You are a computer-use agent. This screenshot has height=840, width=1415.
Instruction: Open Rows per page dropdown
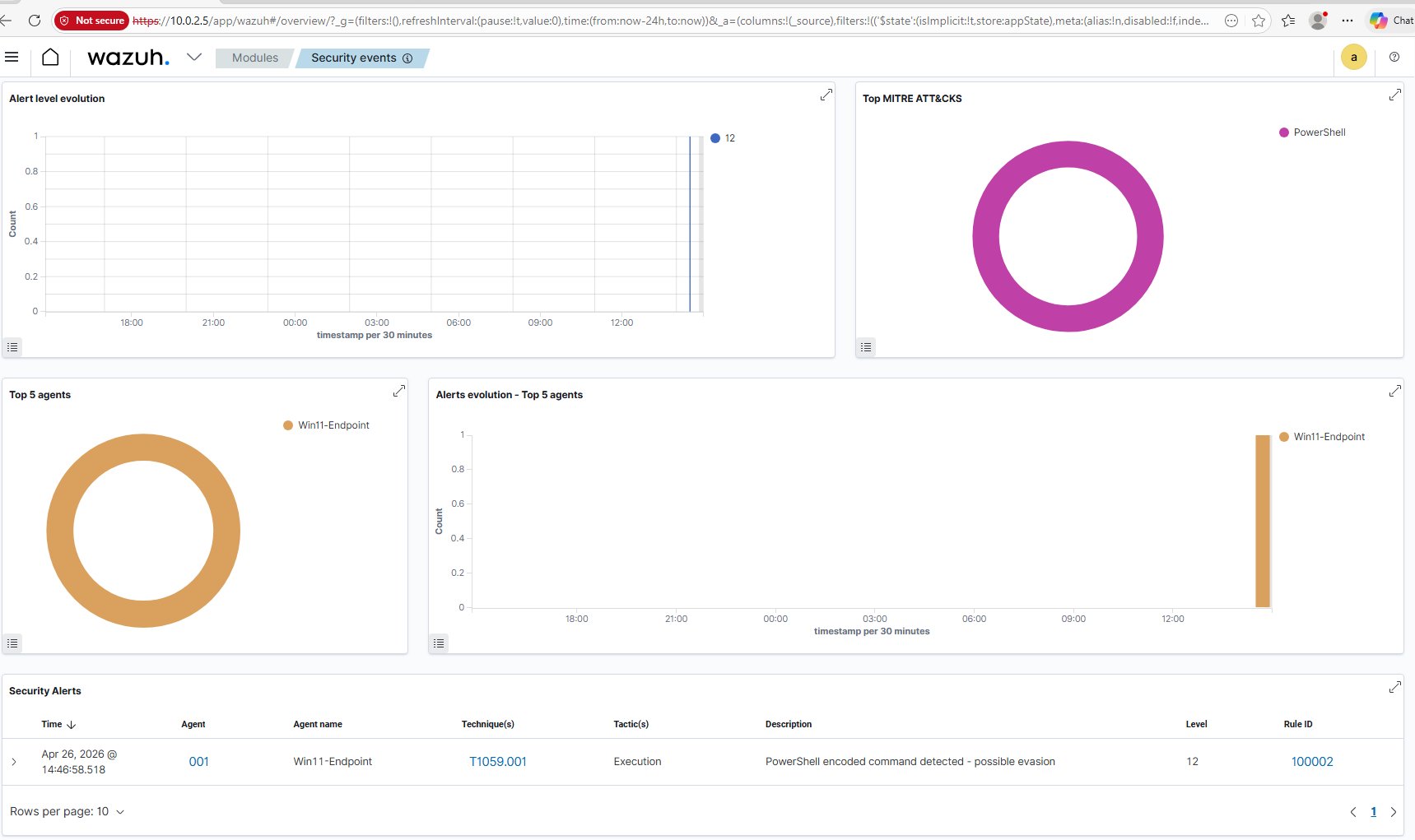(x=67, y=811)
